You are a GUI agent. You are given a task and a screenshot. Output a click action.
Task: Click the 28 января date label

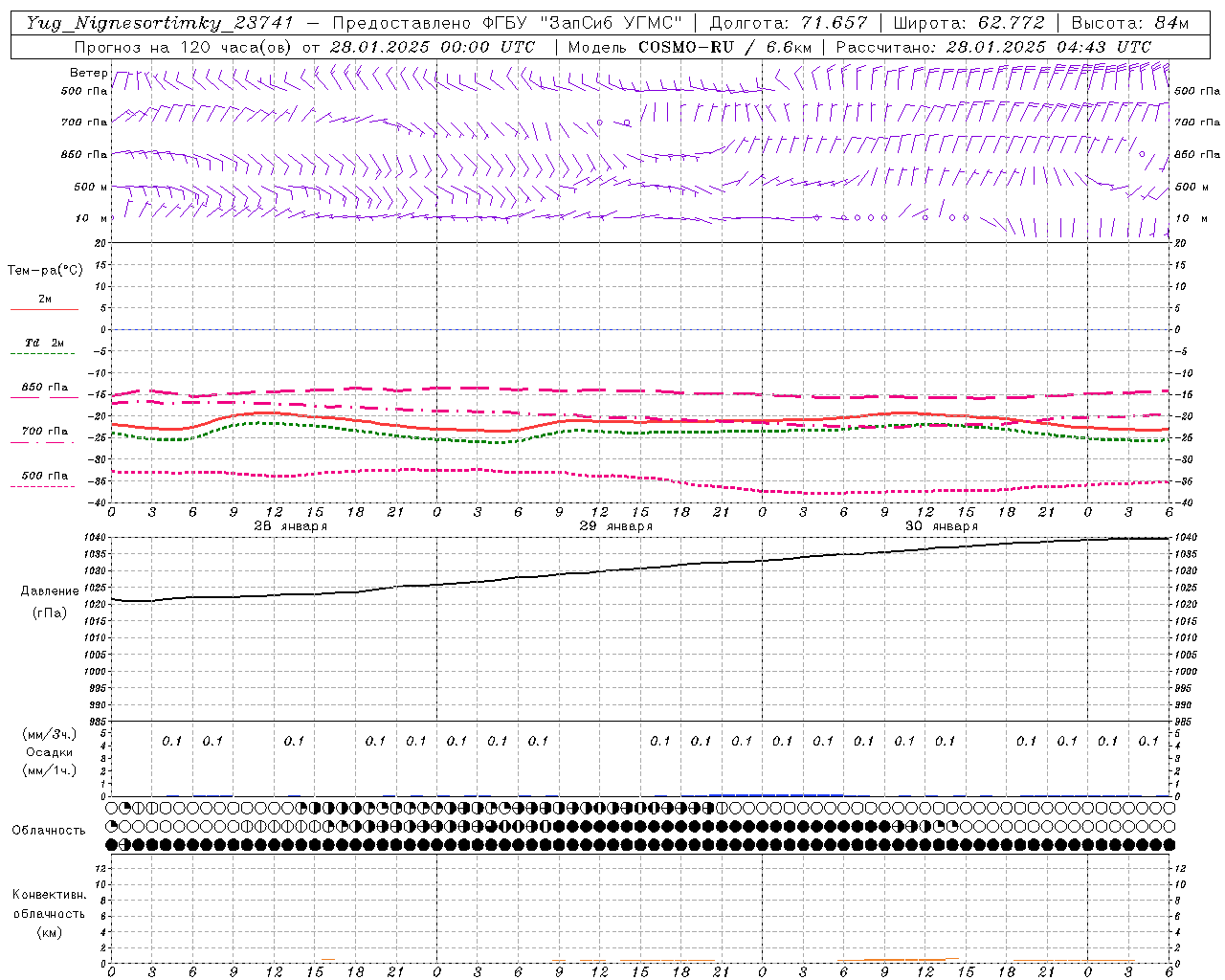point(290,526)
